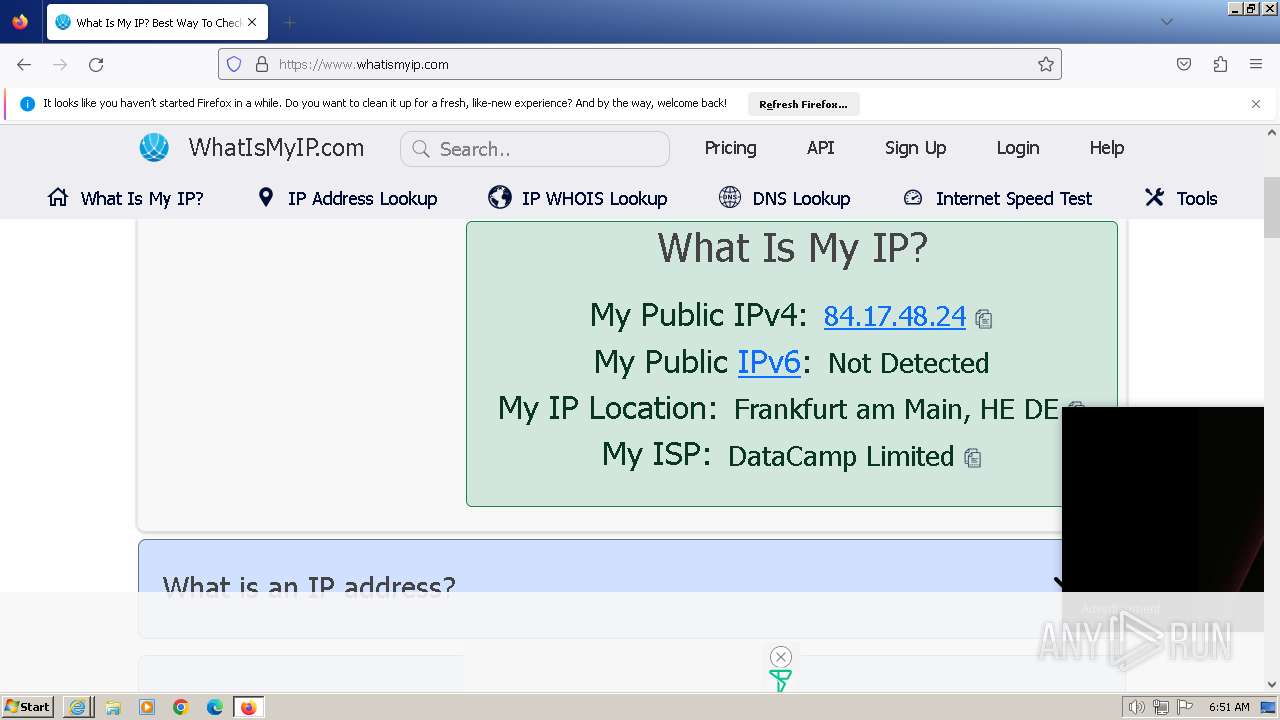Click the Firefox bookmark star icon
Image resolution: width=1280 pixels, height=720 pixels.
point(1046,64)
